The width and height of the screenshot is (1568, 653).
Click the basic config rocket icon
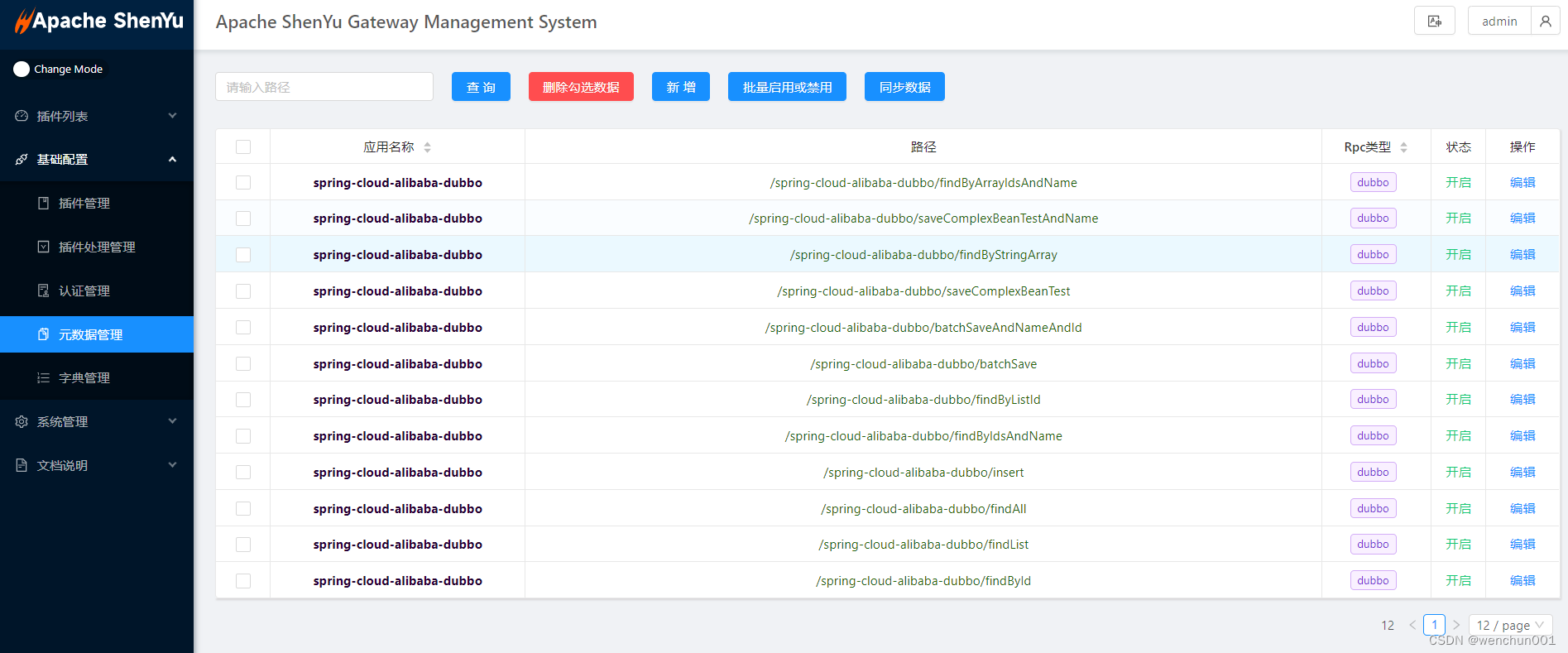22,159
